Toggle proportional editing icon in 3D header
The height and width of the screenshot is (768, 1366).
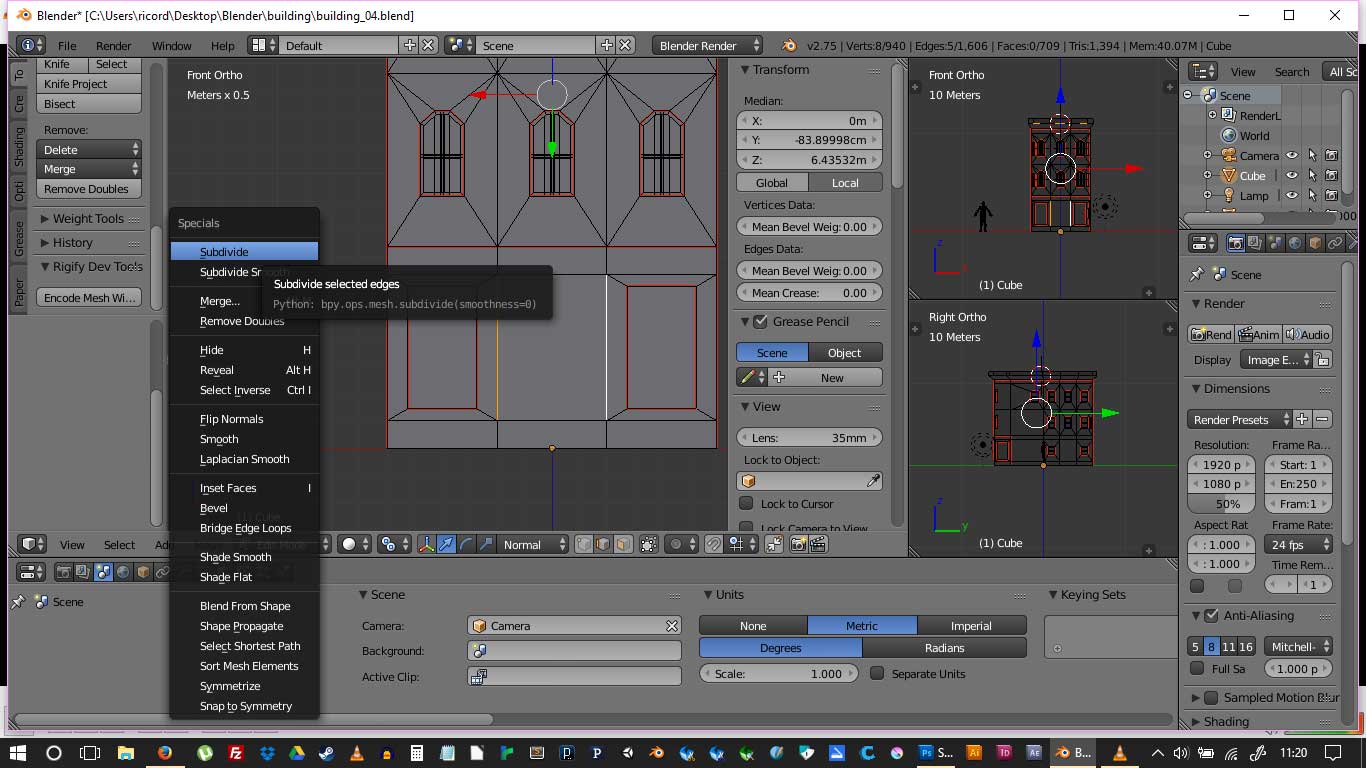click(677, 544)
